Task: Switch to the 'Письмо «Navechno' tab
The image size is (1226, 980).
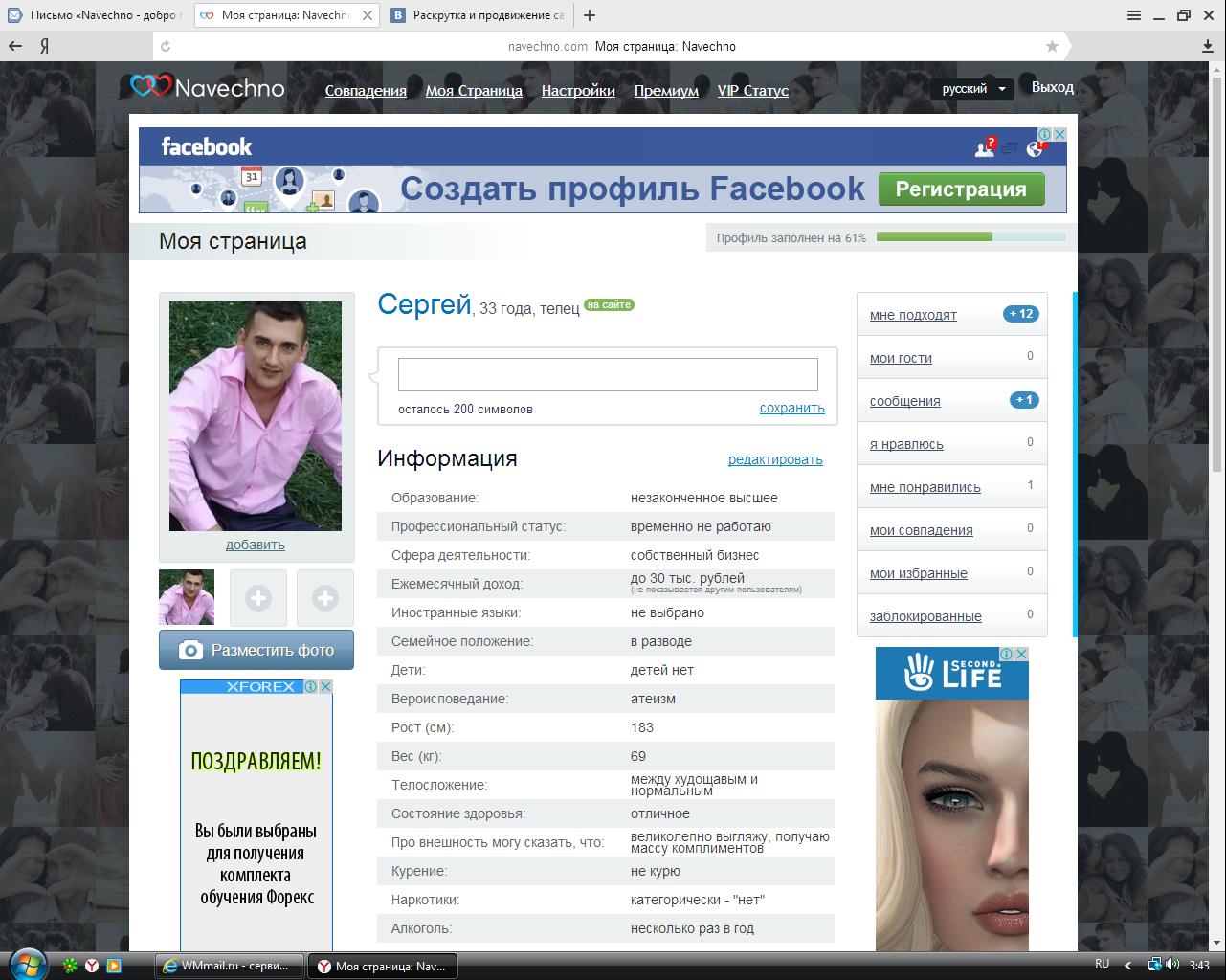Action: (x=96, y=15)
